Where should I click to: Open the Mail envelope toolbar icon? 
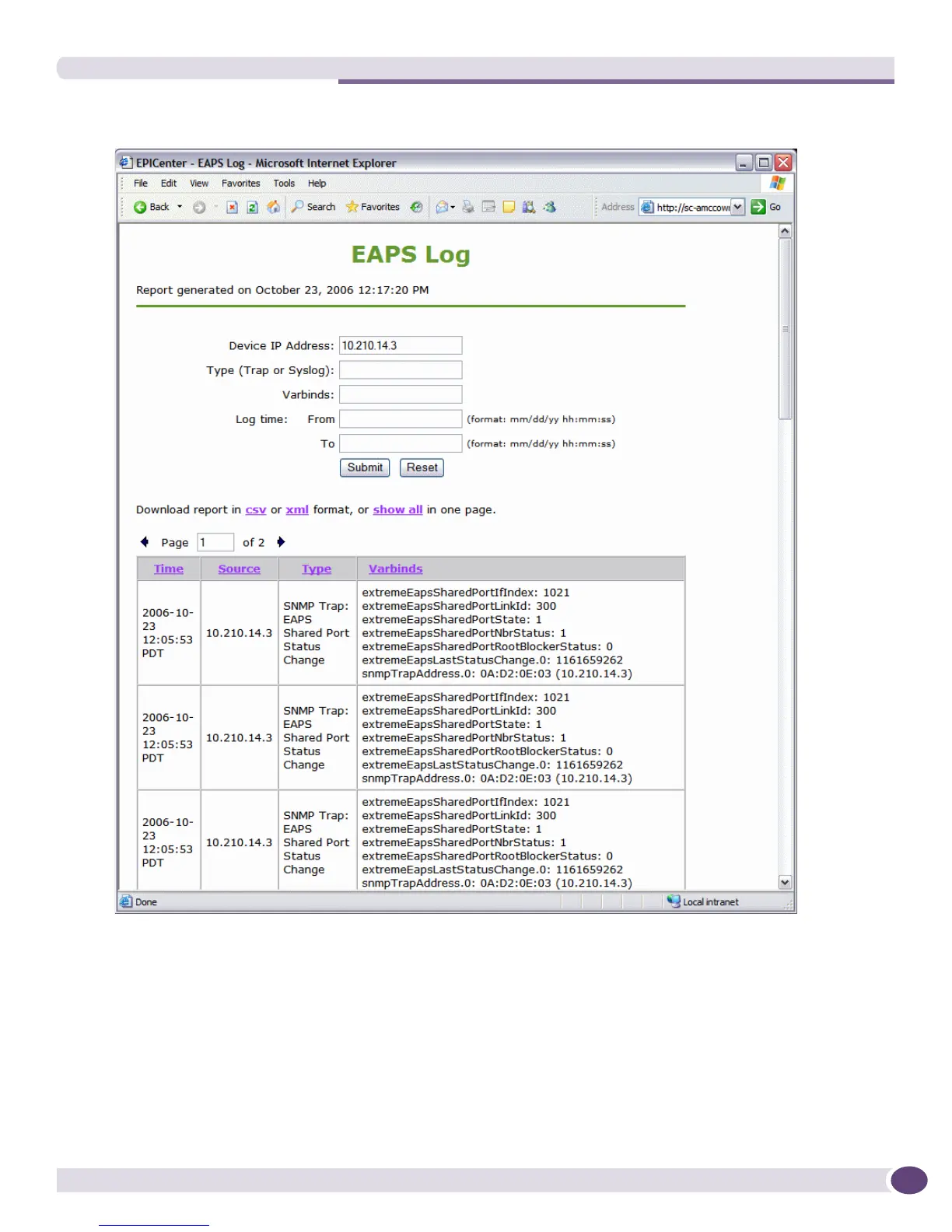443,207
